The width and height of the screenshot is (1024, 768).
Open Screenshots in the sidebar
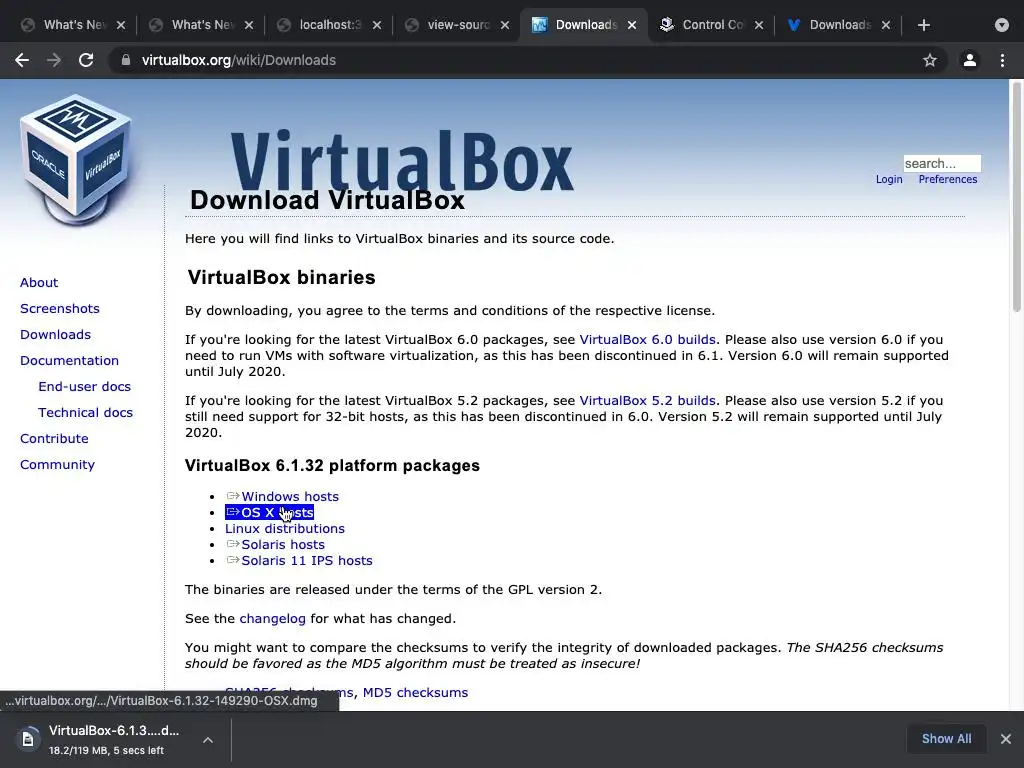point(59,308)
